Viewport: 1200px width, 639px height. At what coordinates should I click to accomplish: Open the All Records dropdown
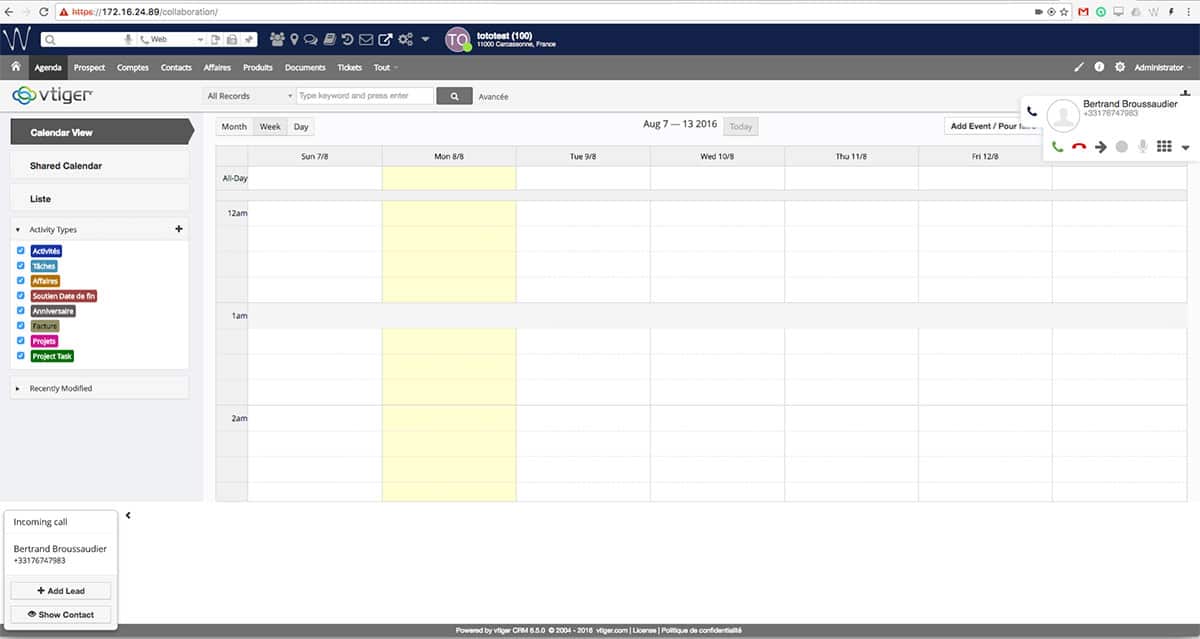249,96
